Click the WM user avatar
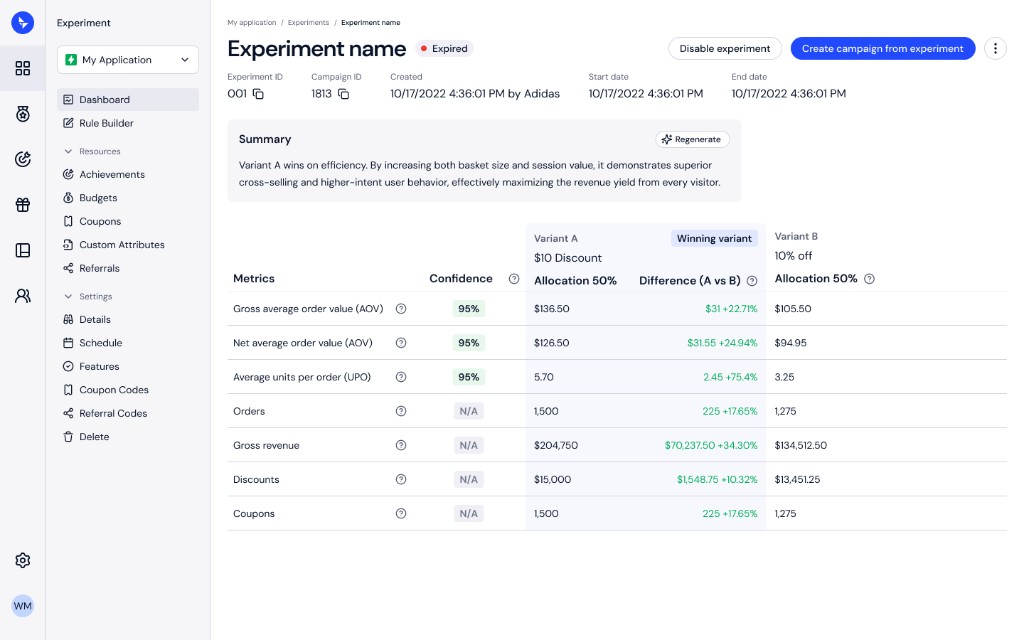The image size is (1024, 640). click(x=22, y=606)
